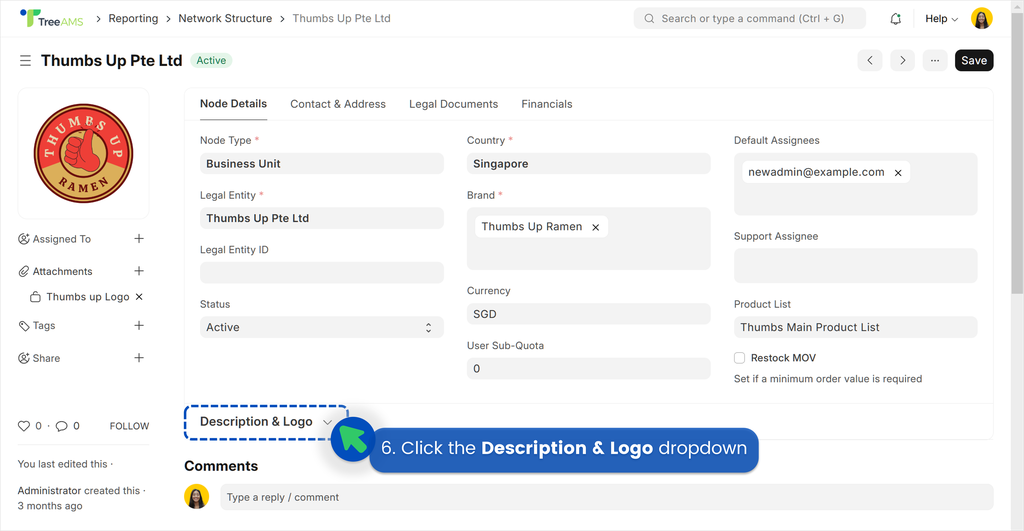
Task: Toggle the sidebar hamburger menu icon
Action: pyautogui.click(x=25, y=61)
